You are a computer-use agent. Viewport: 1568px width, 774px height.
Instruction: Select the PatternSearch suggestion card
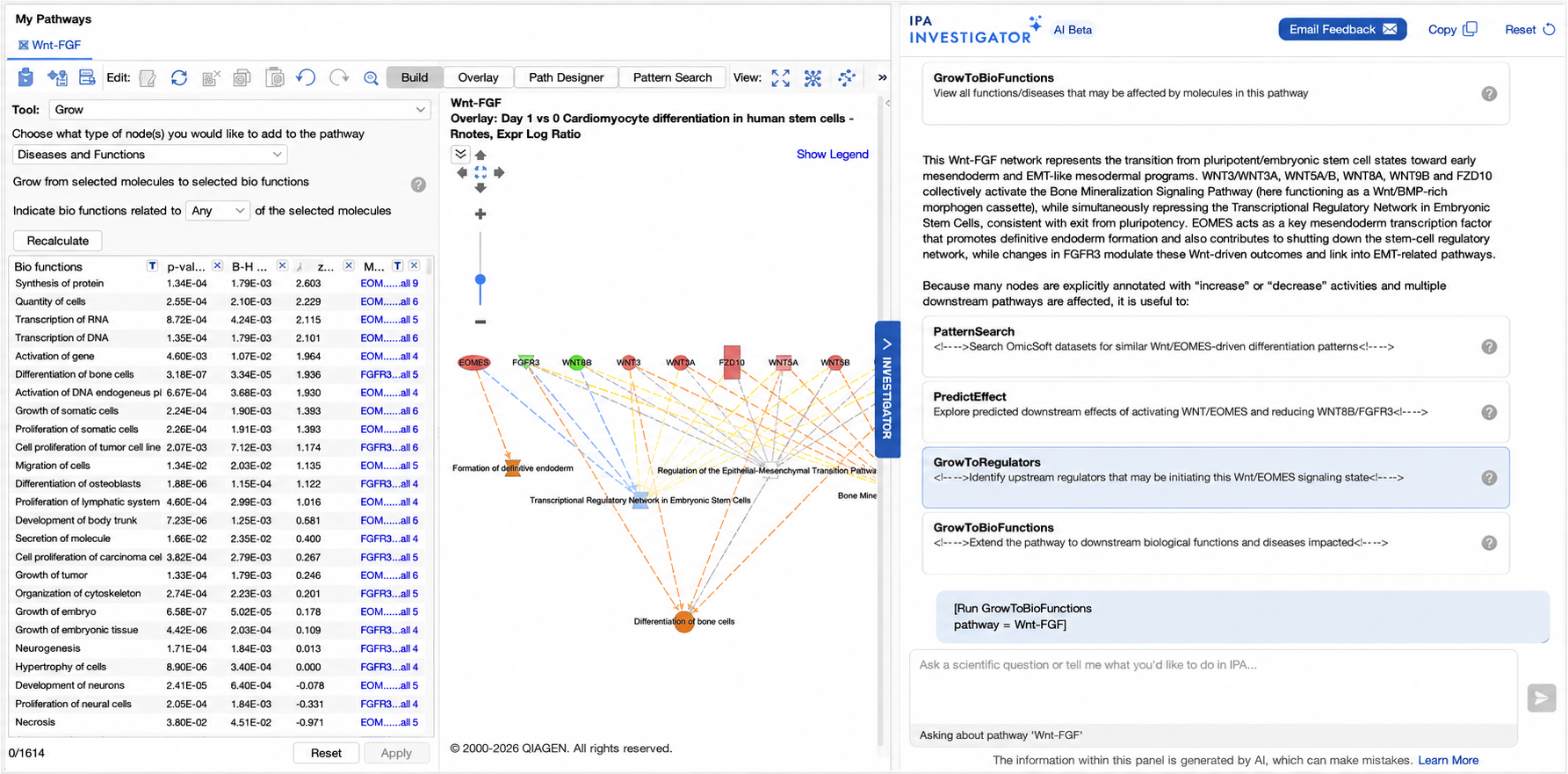point(1216,346)
